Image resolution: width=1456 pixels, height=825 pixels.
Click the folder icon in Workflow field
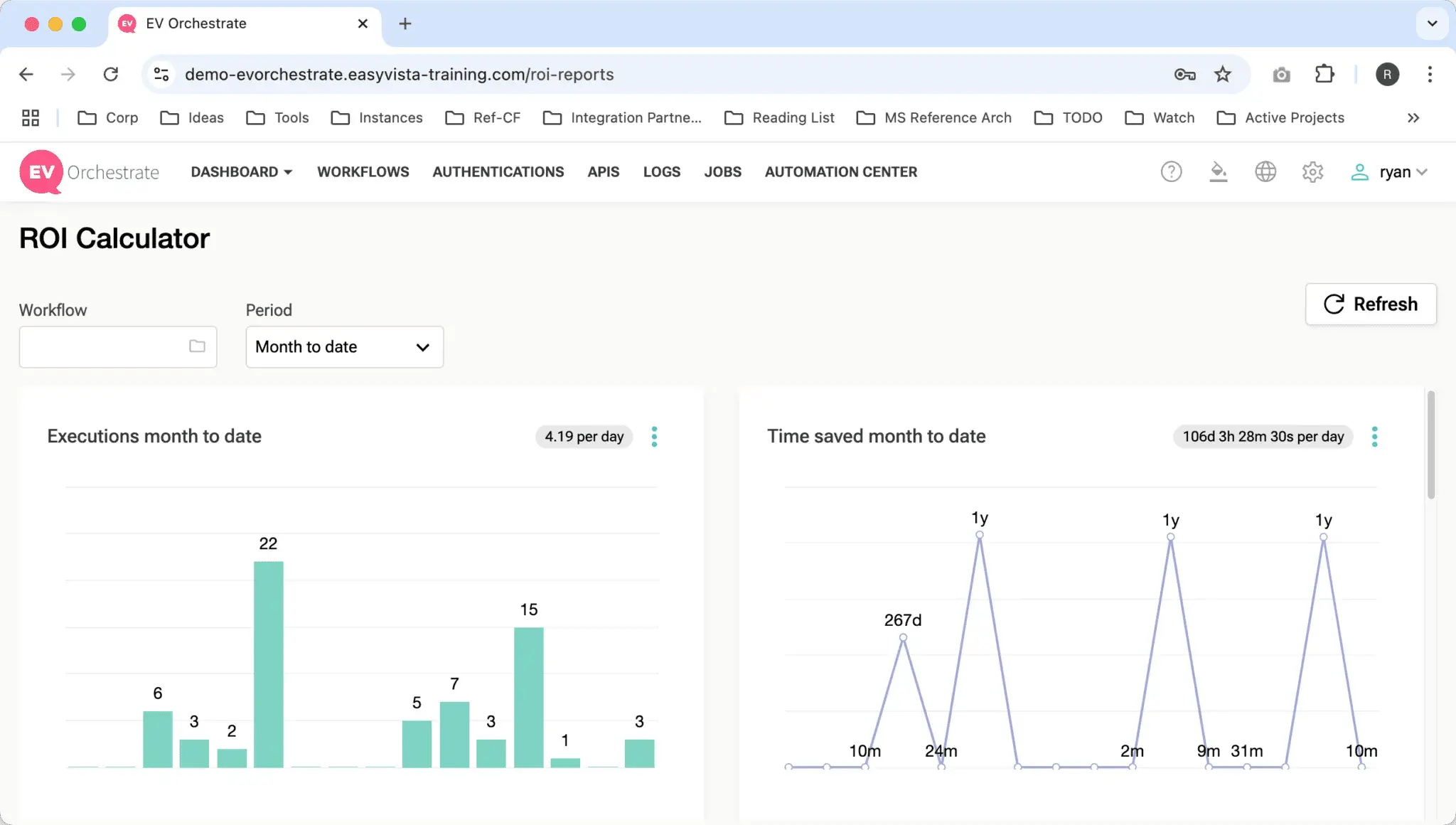pos(197,346)
